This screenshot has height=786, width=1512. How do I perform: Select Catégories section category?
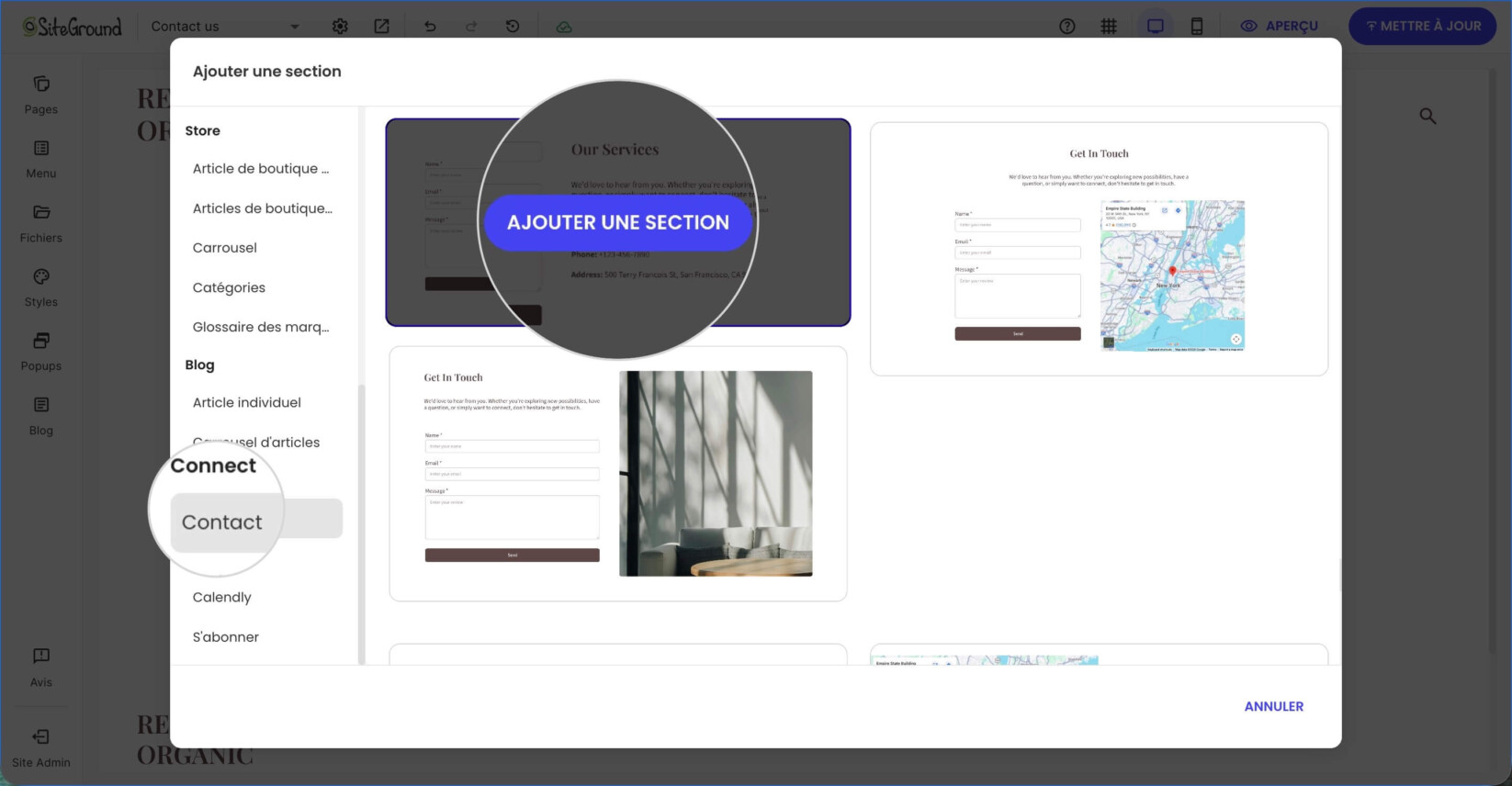click(229, 287)
